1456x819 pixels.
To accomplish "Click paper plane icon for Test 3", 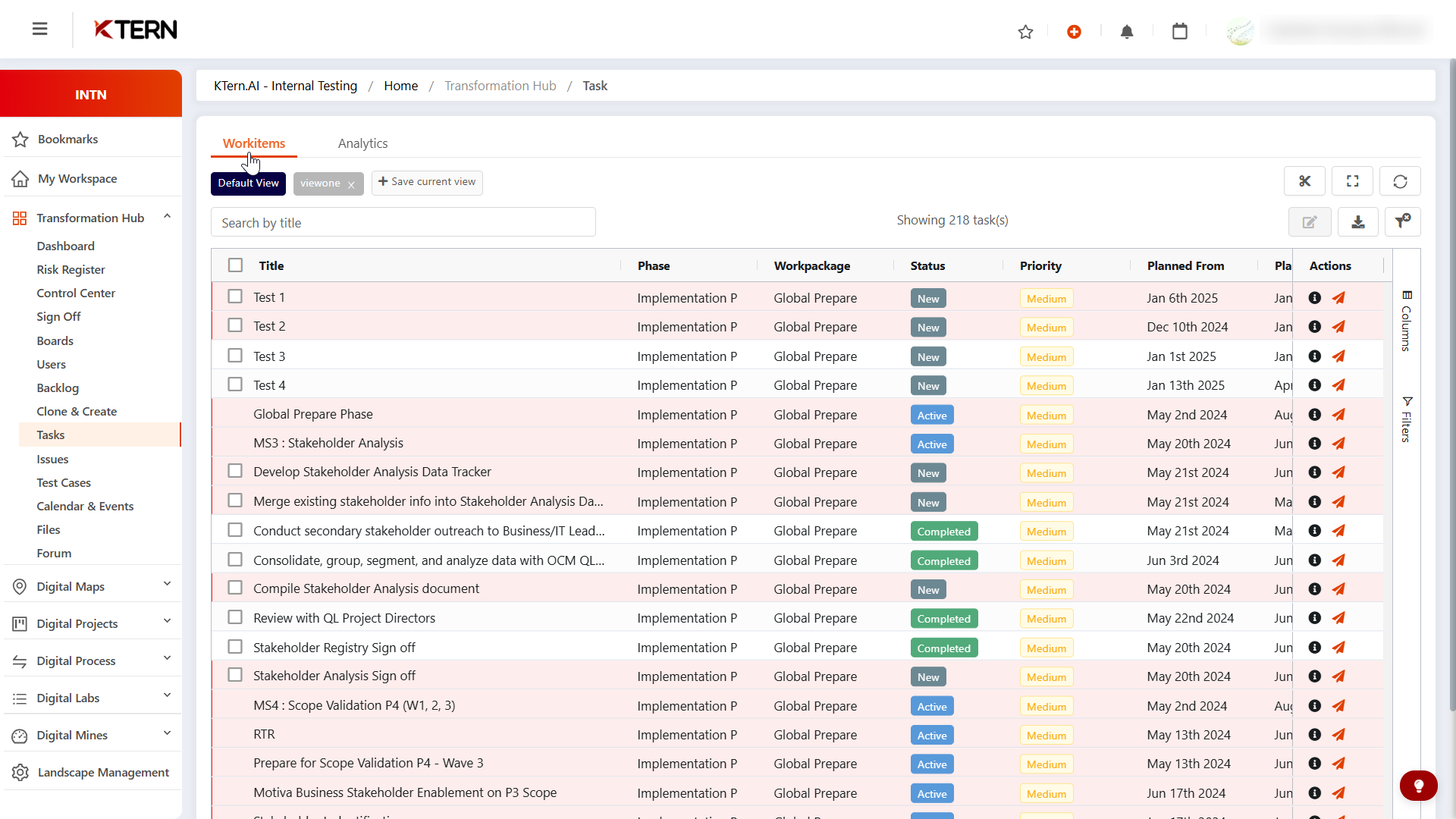I will point(1338,356).
